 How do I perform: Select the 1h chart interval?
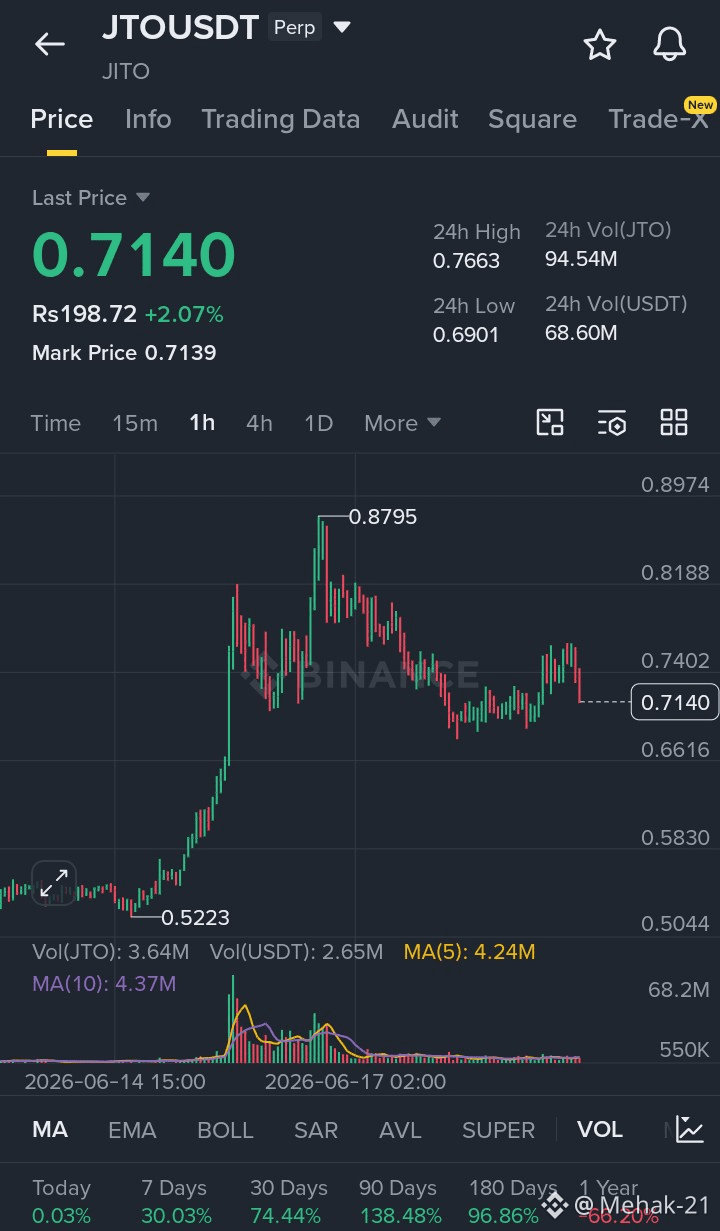202,423
